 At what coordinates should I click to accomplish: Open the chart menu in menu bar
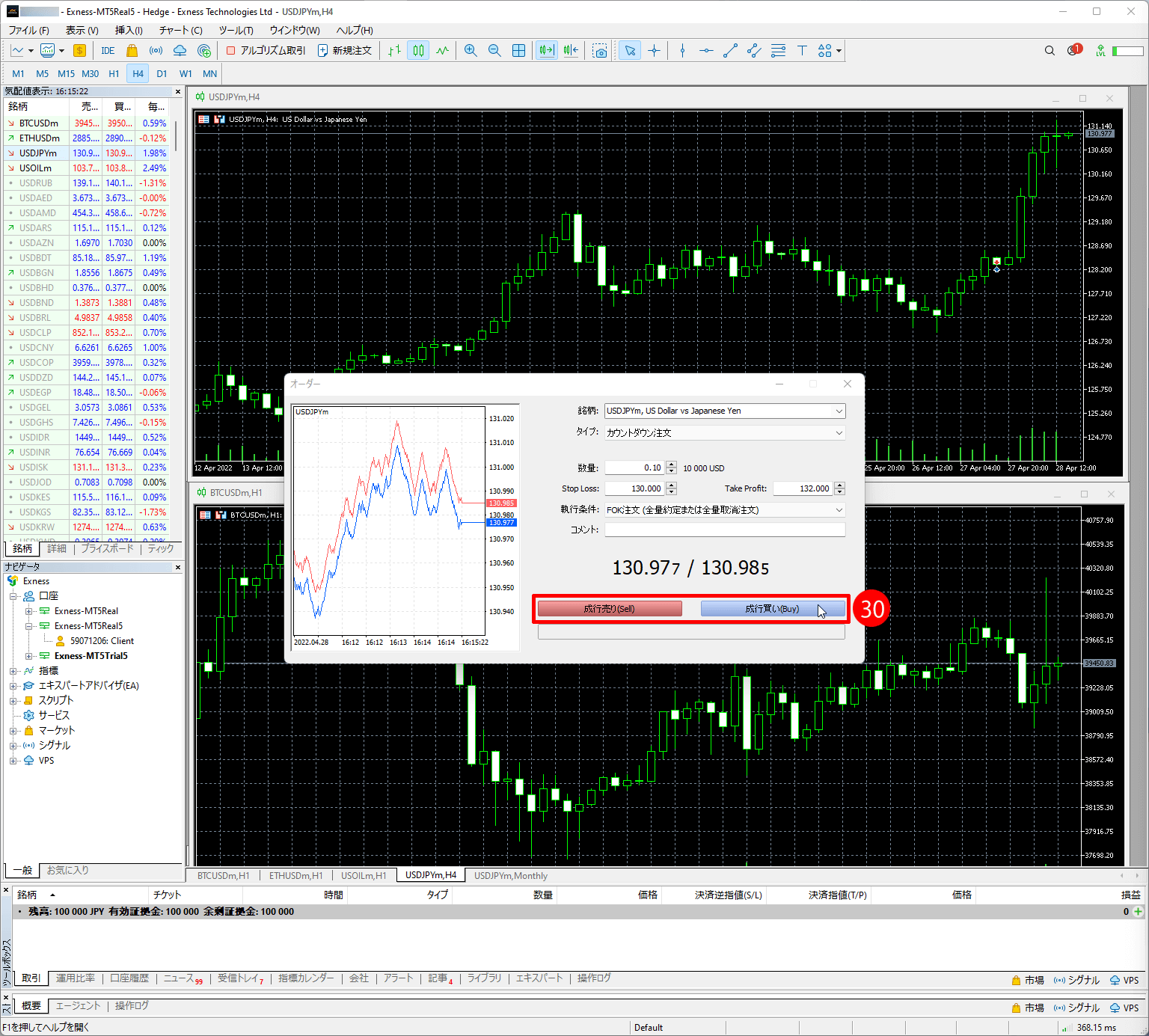(x=180, y=30)
